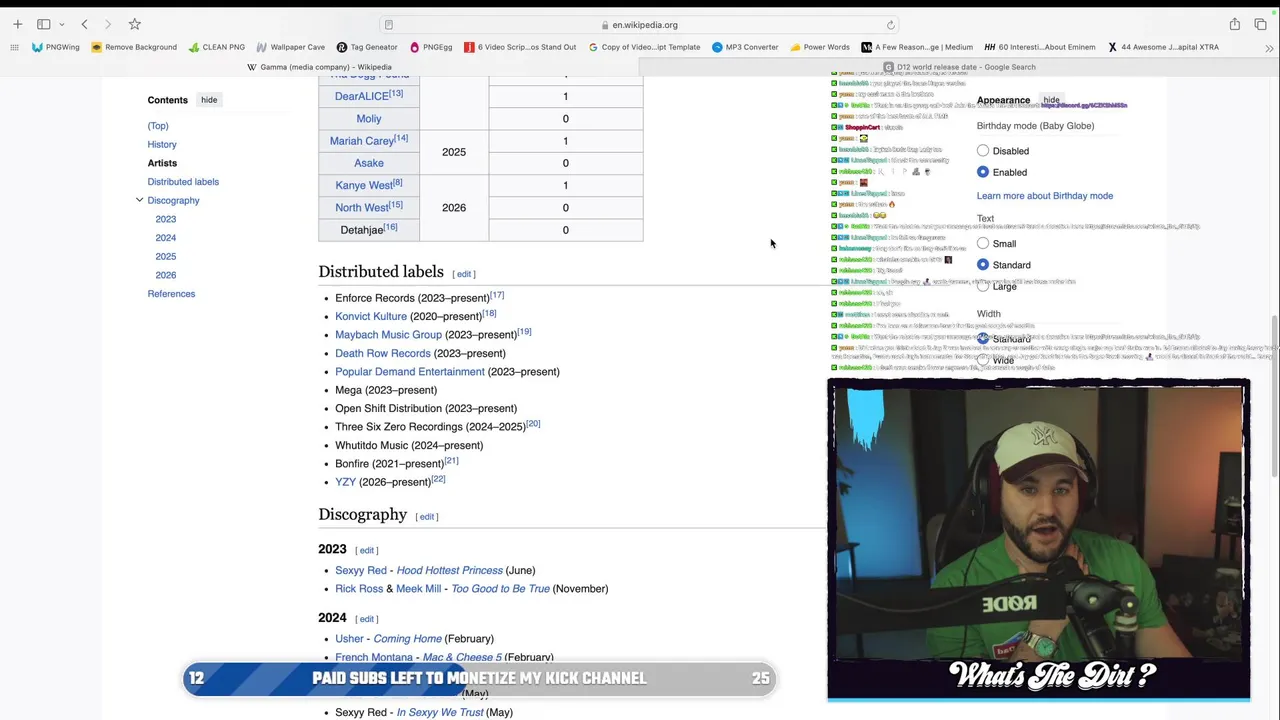Open the MP3 Converter bookmark
This screenshot has width=1280, height=720.
(745, 47)
